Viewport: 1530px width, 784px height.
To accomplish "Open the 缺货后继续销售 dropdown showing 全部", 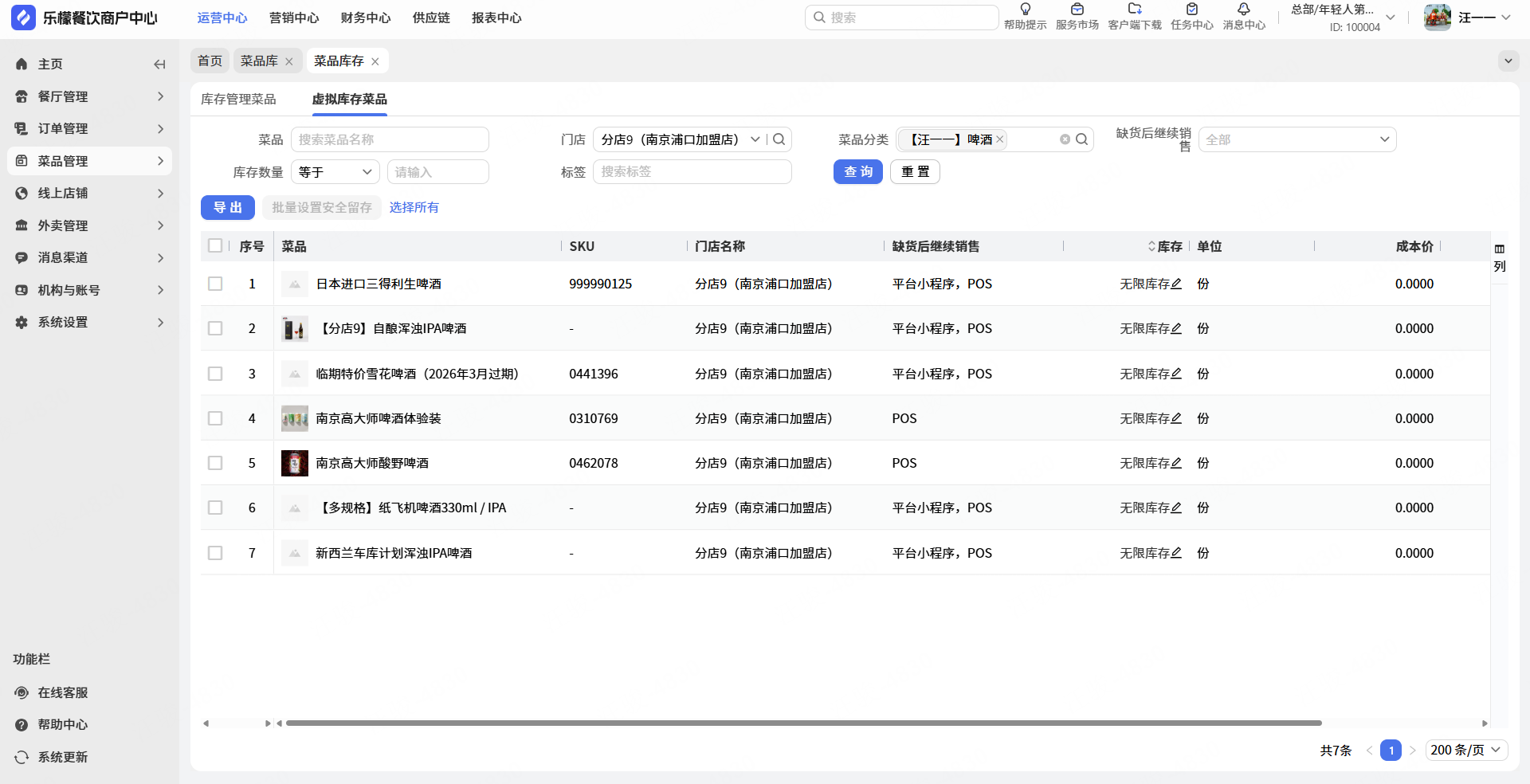I will point(1297,139).
